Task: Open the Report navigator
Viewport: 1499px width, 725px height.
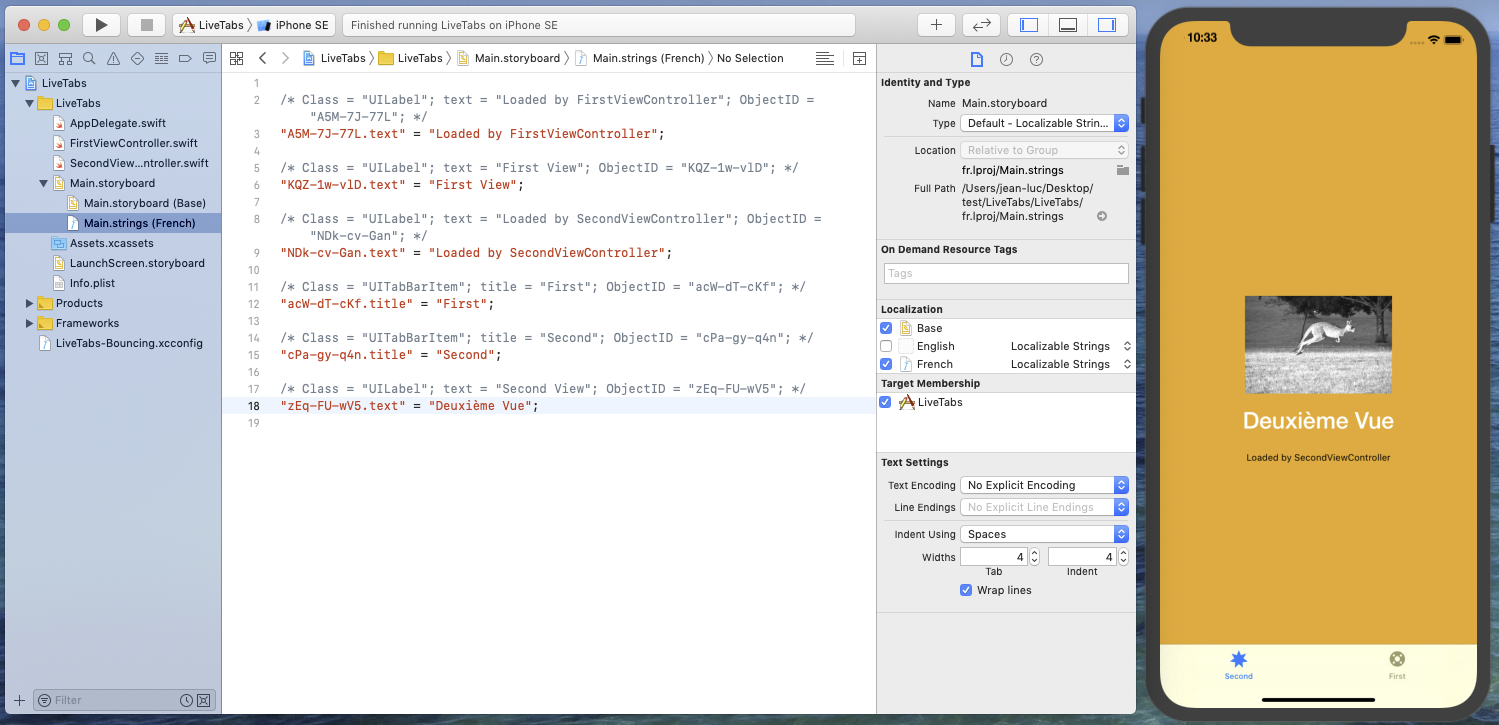Action: 209,59
